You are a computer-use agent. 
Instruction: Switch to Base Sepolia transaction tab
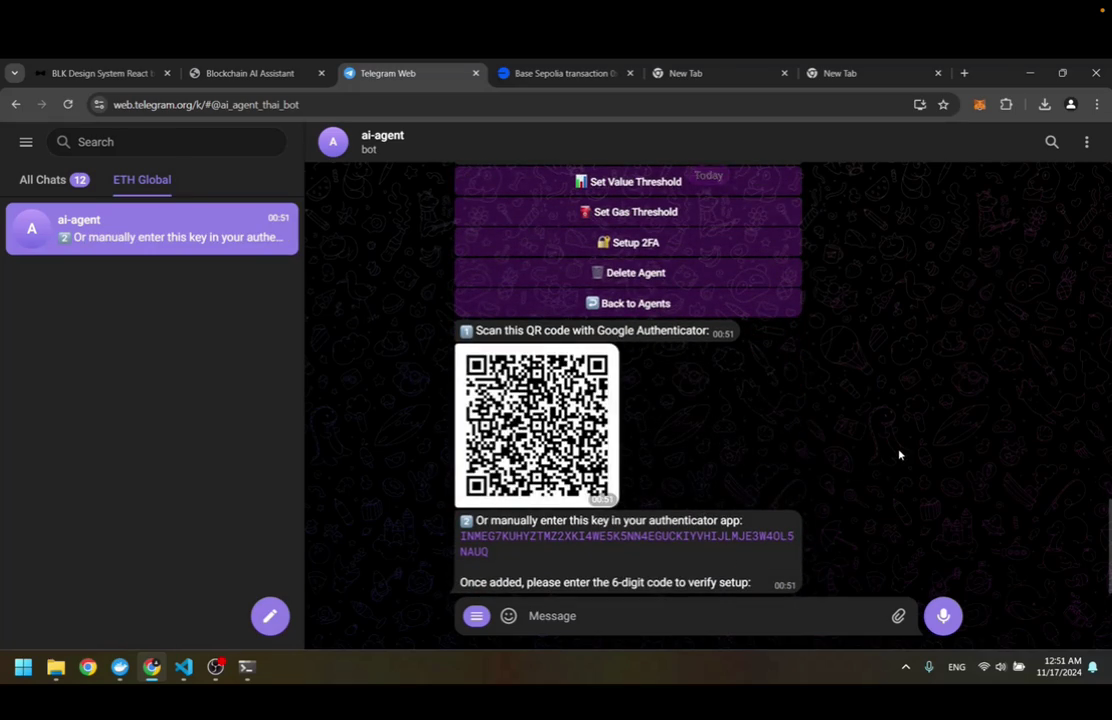[566, 73]
